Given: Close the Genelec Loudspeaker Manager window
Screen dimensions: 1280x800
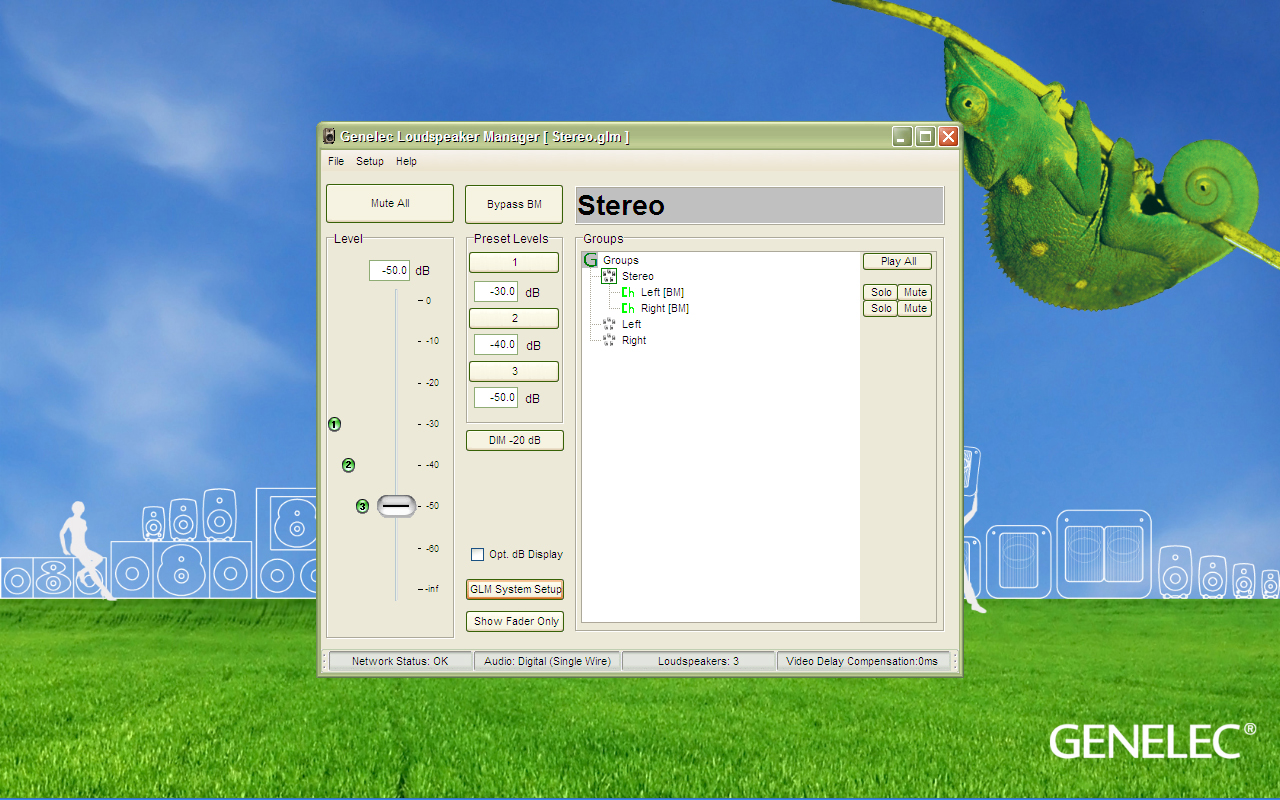Looking at the screenshot, I should [948, 137].
